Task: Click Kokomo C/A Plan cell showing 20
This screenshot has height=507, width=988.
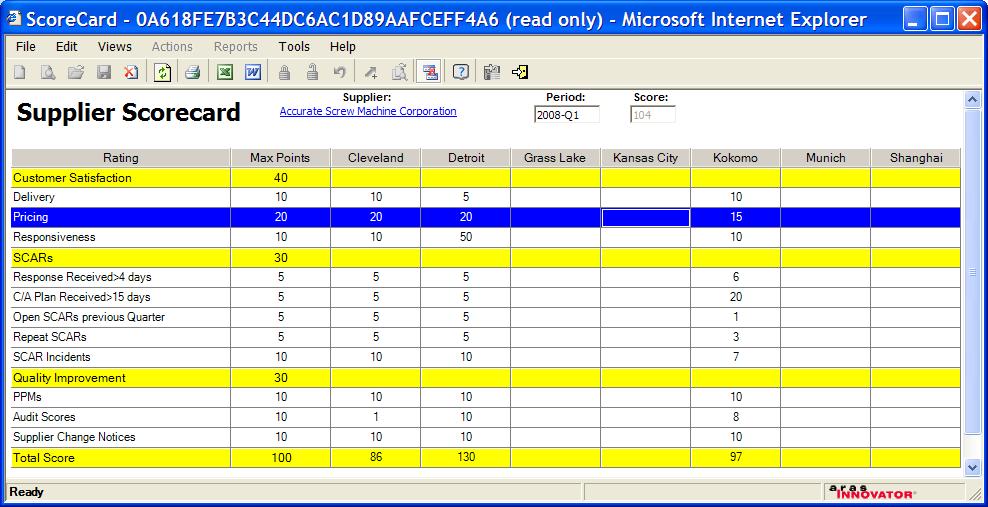Action: [x=736, y=297]
